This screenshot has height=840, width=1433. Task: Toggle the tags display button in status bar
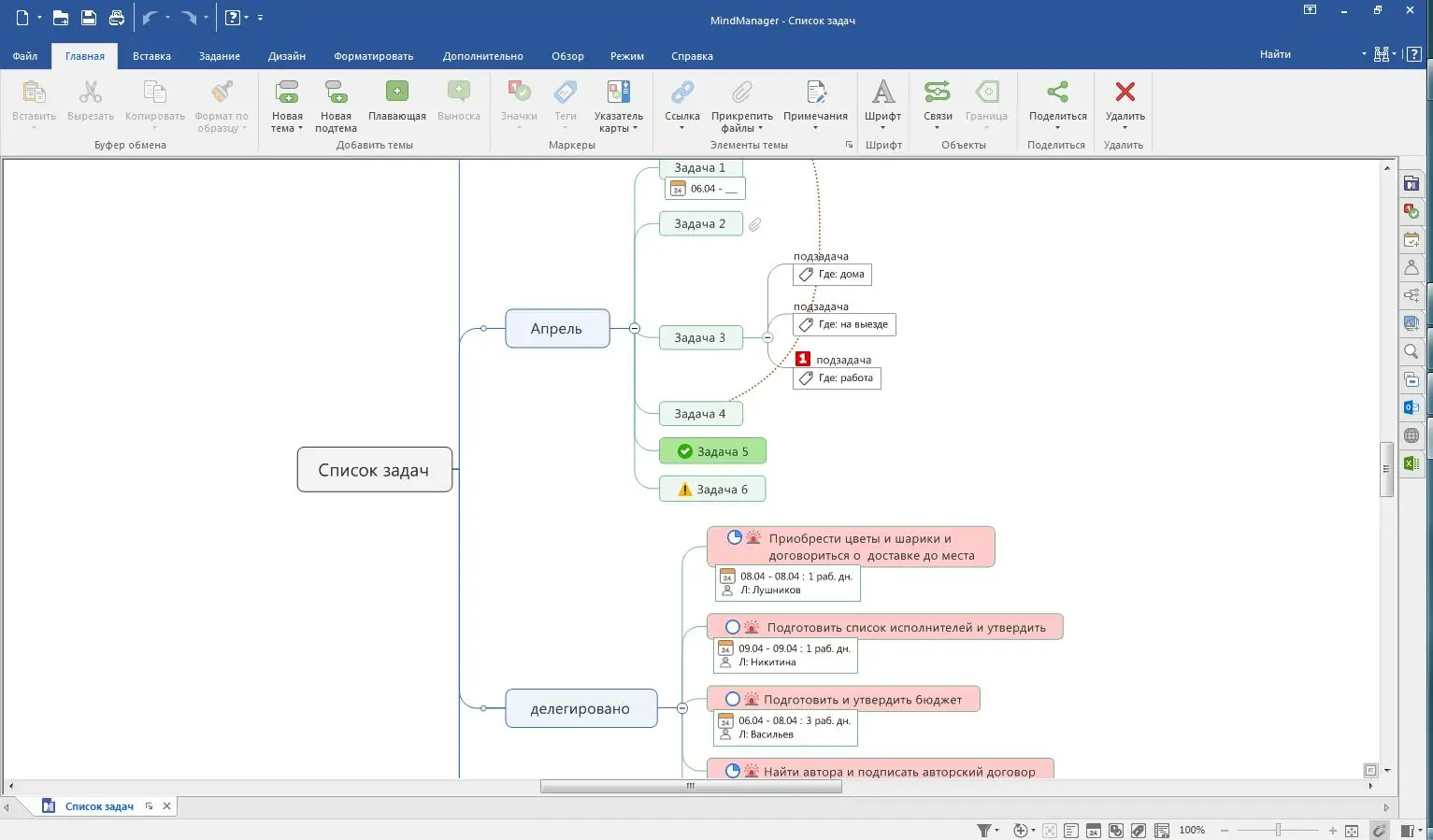click(x=1138, y=831)
